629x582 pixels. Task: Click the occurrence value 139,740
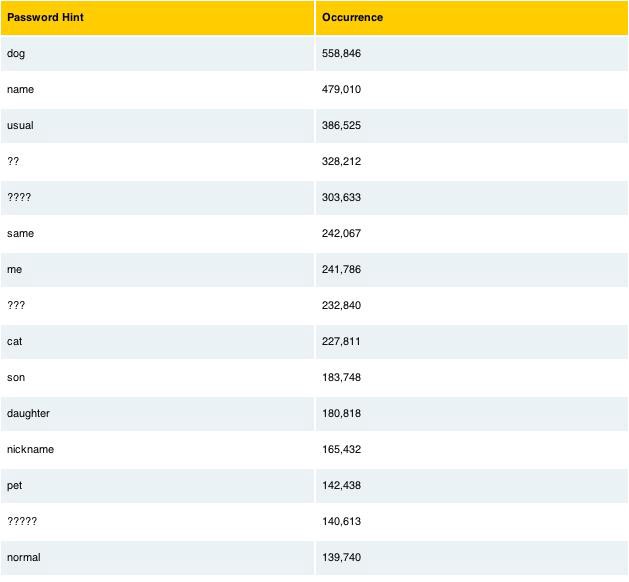(x=341, y=558)
